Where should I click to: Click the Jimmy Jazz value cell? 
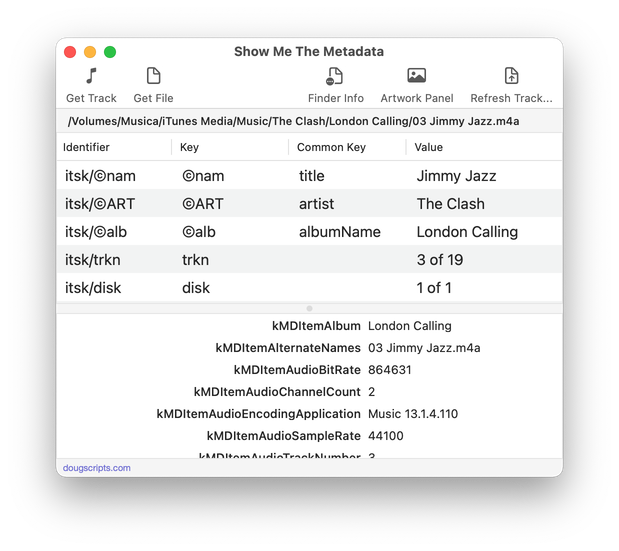click(456, 176)
